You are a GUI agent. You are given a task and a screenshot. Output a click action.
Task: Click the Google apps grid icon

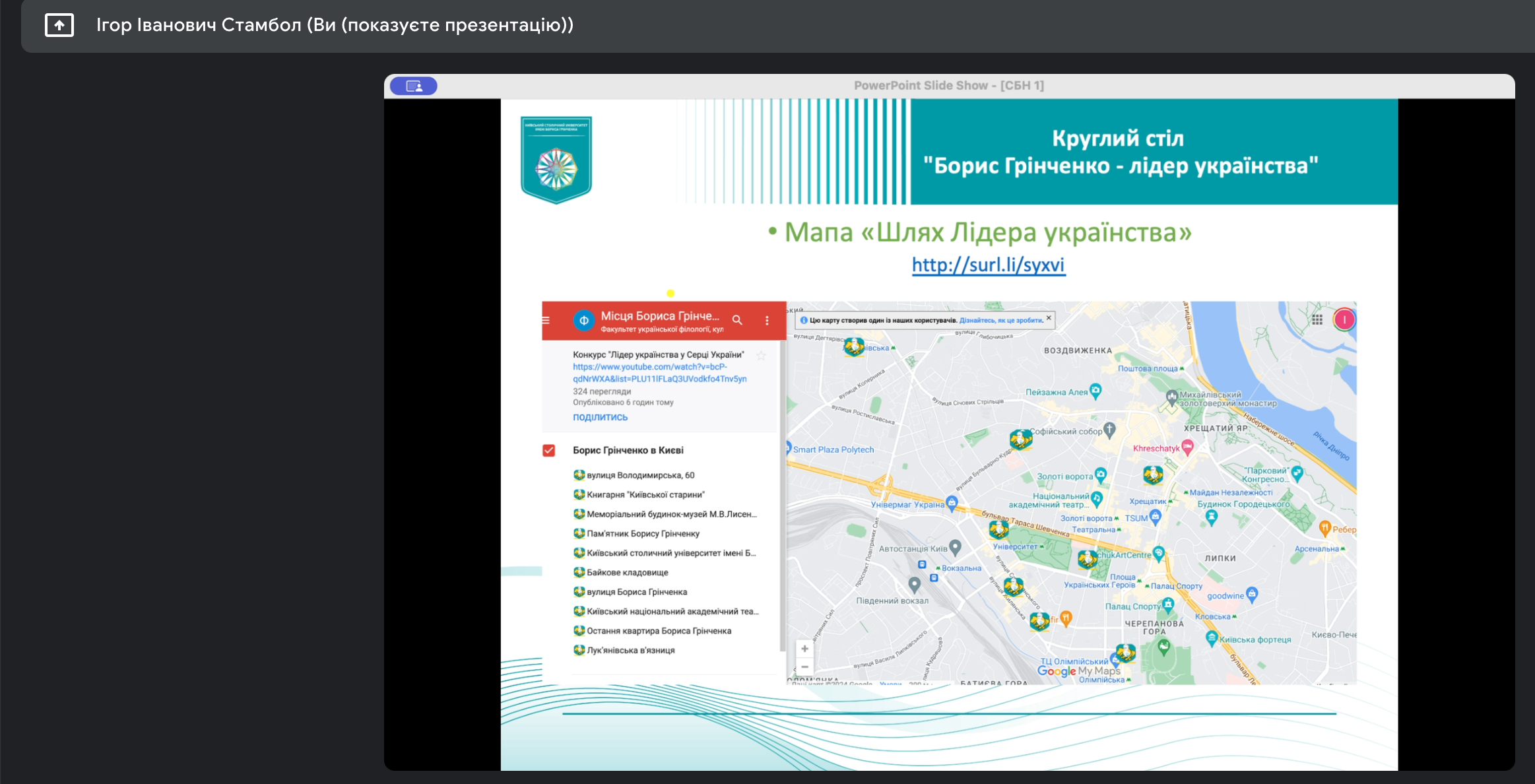[1317, 320]
